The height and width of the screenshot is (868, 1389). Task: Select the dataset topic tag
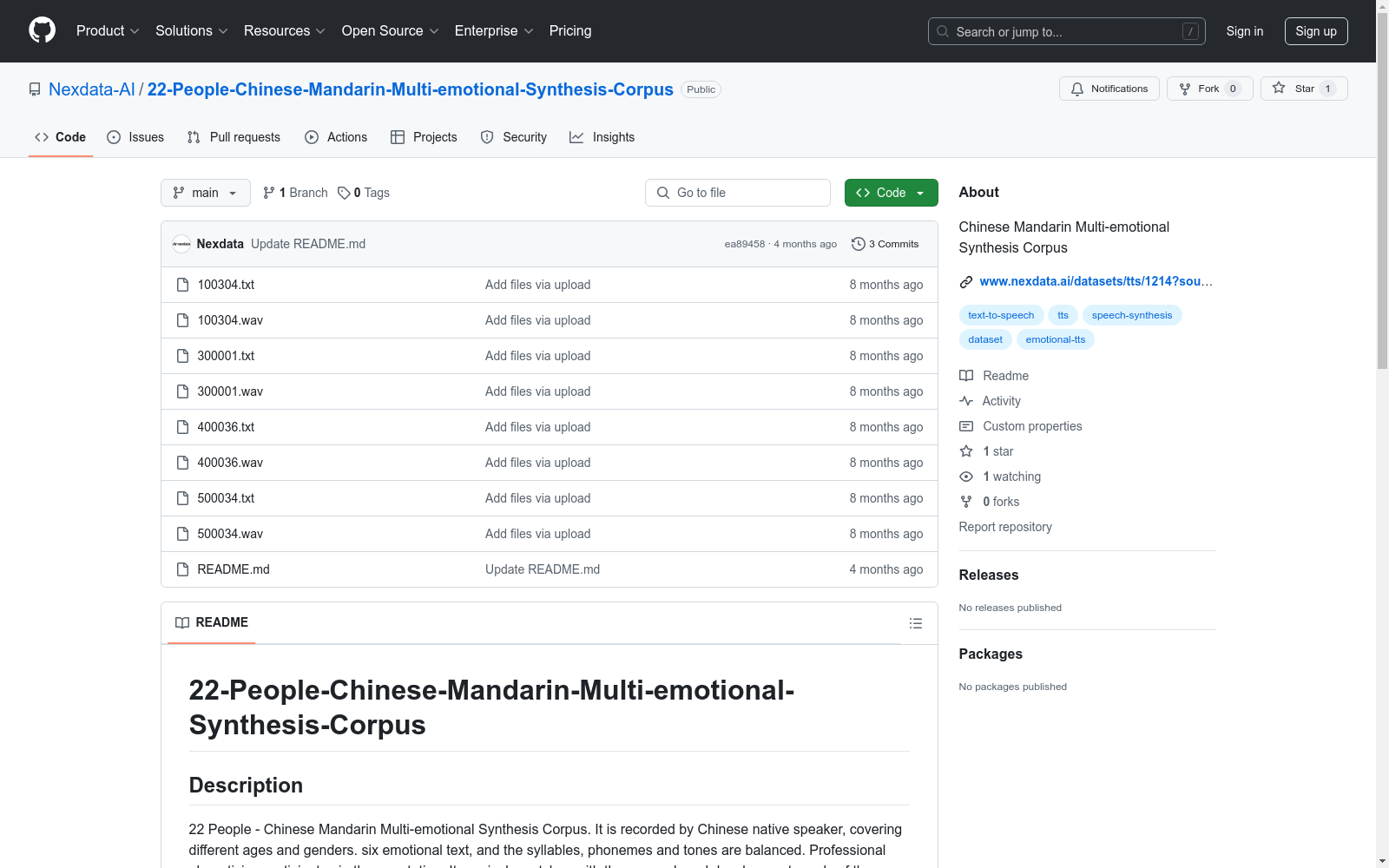985,339
